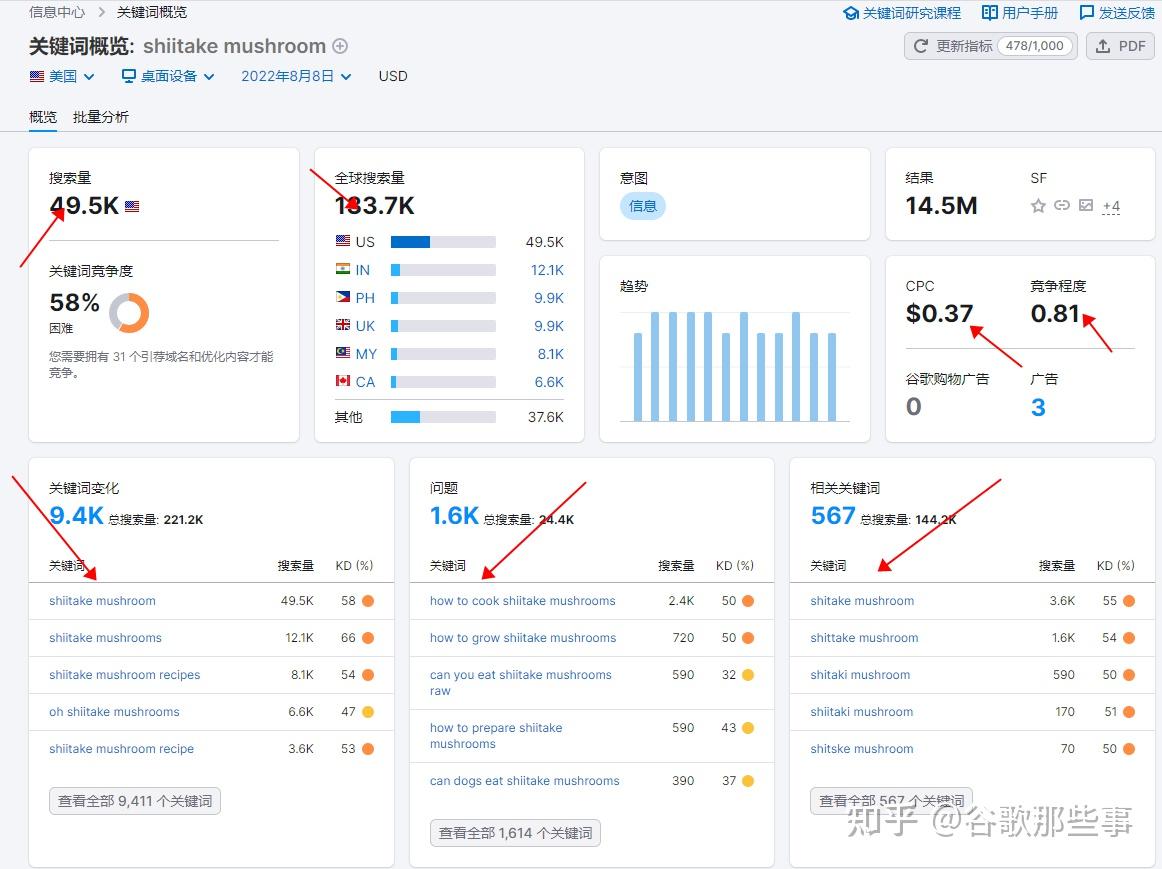Image resolution: width=1162 pixels, height=869 pixels.
Task: Click the link SERP feature icon
Action: point(1062,205)
